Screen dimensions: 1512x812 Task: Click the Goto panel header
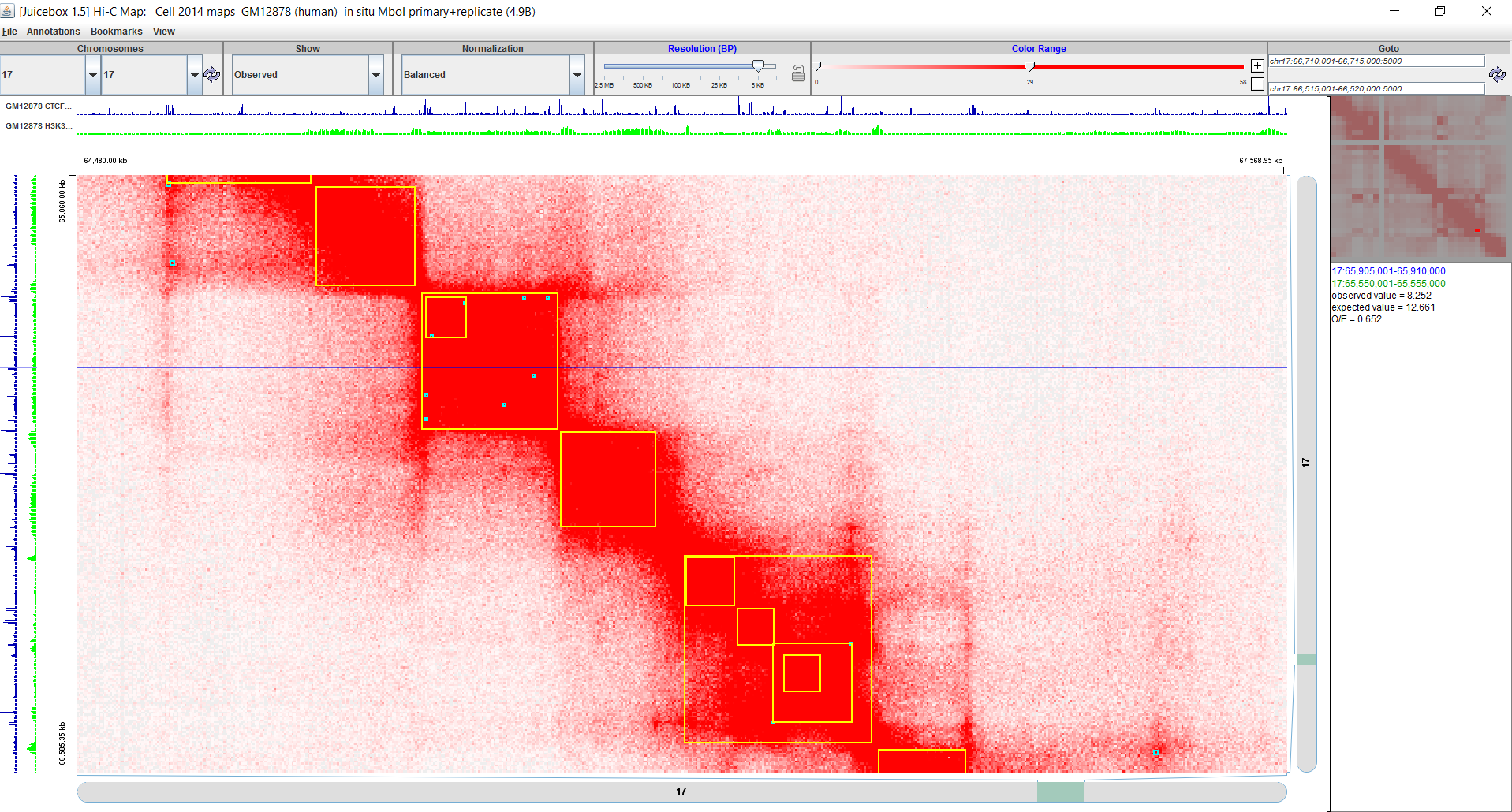(1389, 49)
